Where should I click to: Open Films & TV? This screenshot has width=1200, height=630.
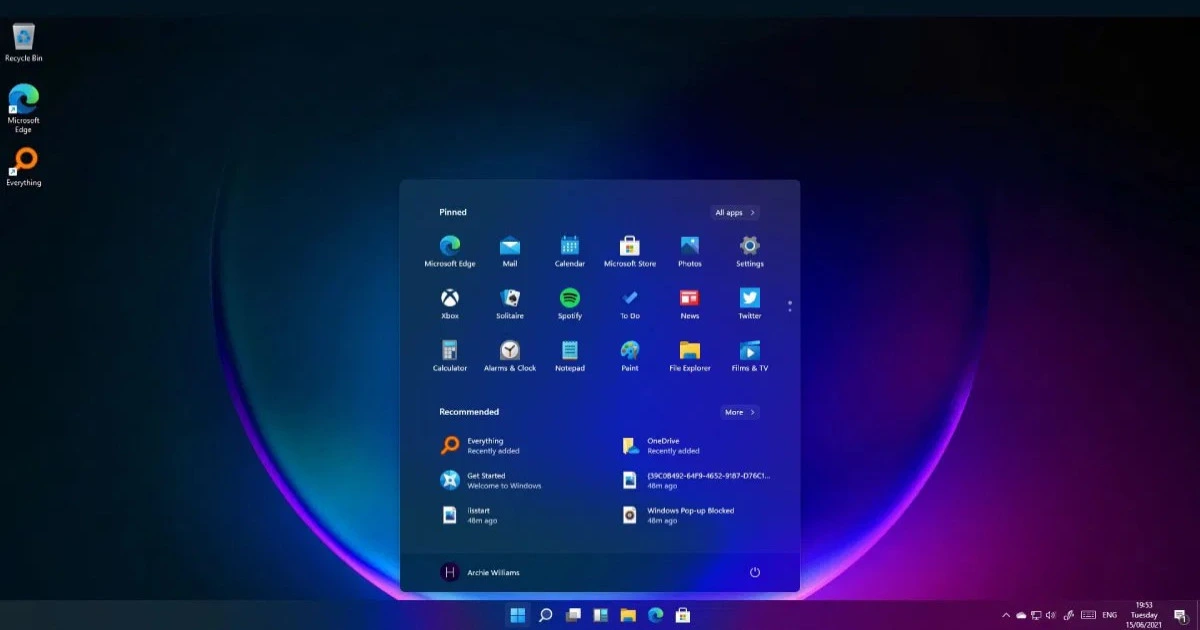click(750, 355)
